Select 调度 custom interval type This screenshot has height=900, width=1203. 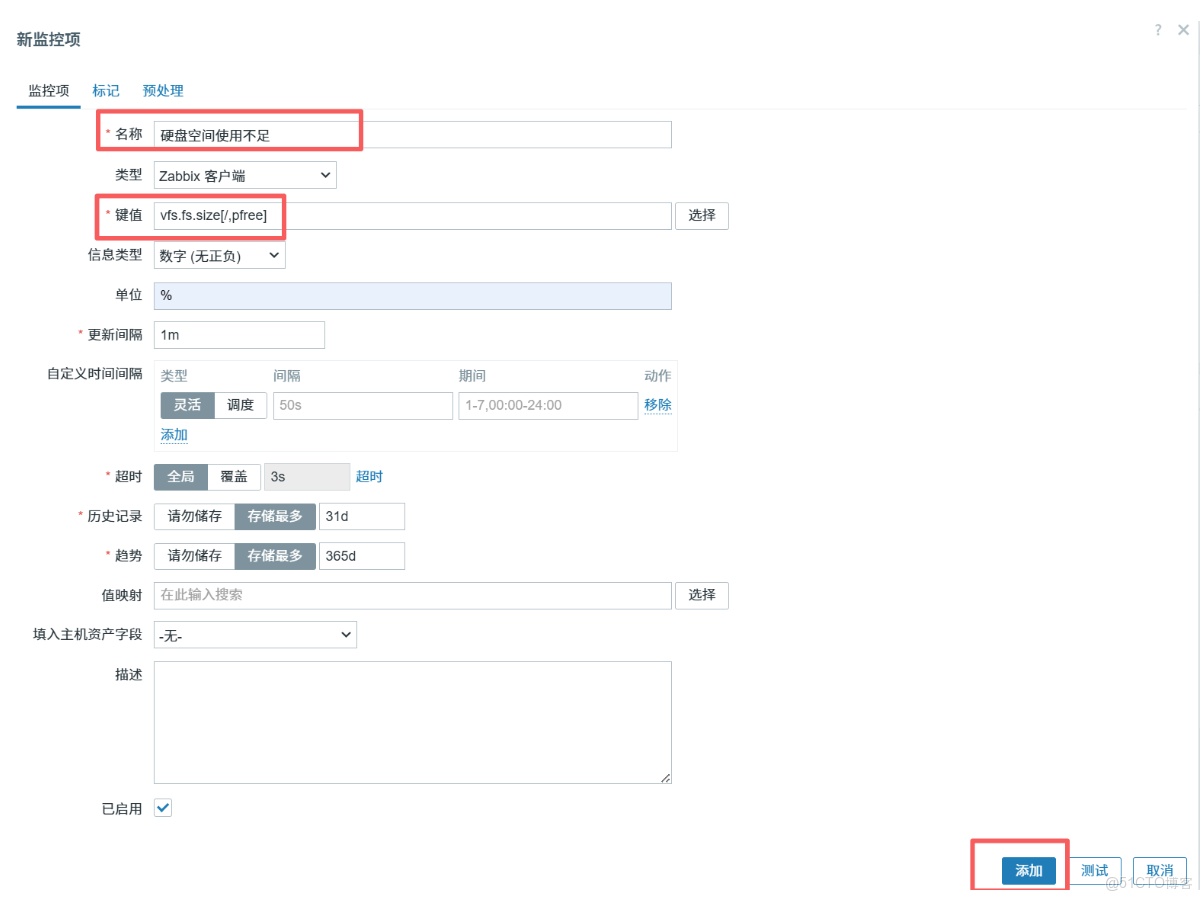[x=241, y=405]
